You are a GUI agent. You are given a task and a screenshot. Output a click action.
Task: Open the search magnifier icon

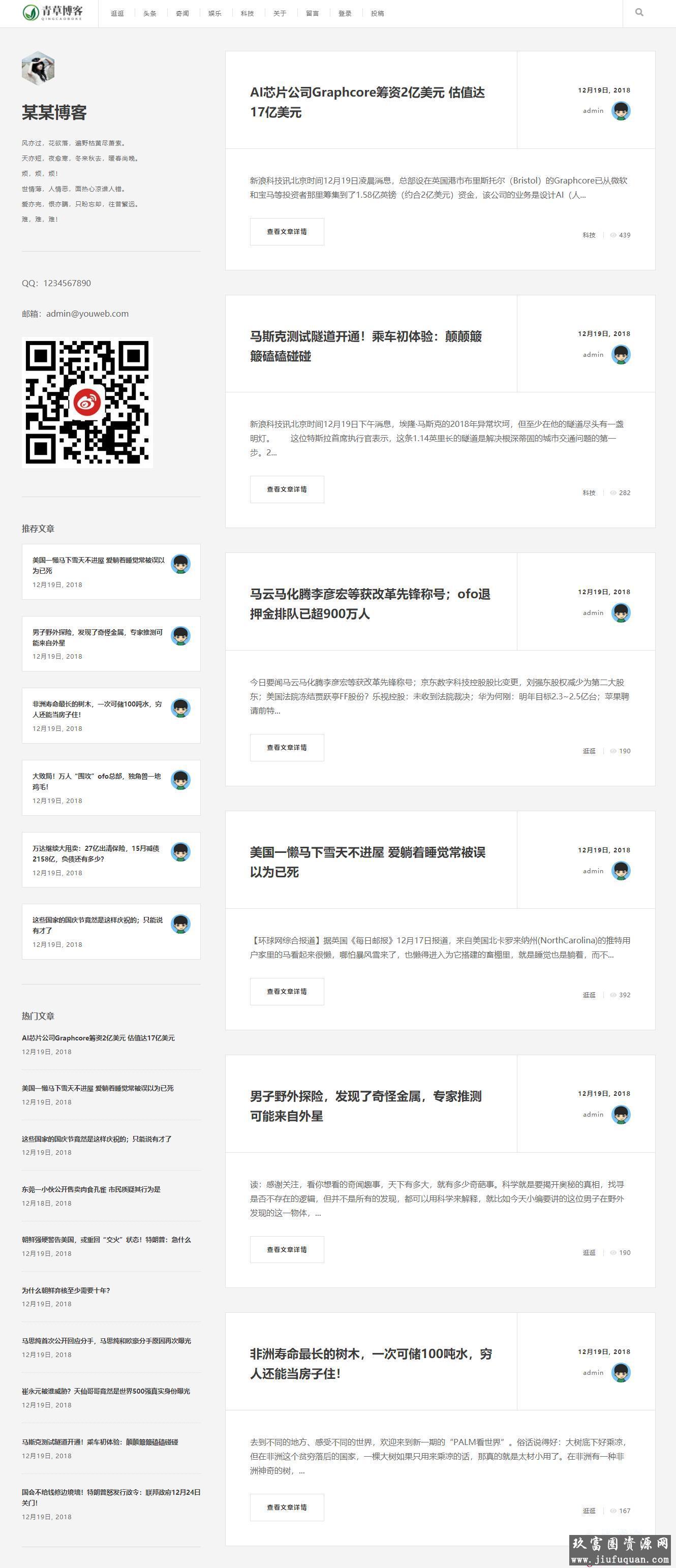[x=639, y=12]
